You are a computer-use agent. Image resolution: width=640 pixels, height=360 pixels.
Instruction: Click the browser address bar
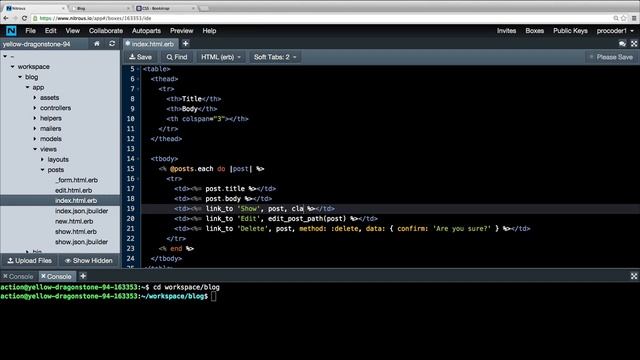322,18
